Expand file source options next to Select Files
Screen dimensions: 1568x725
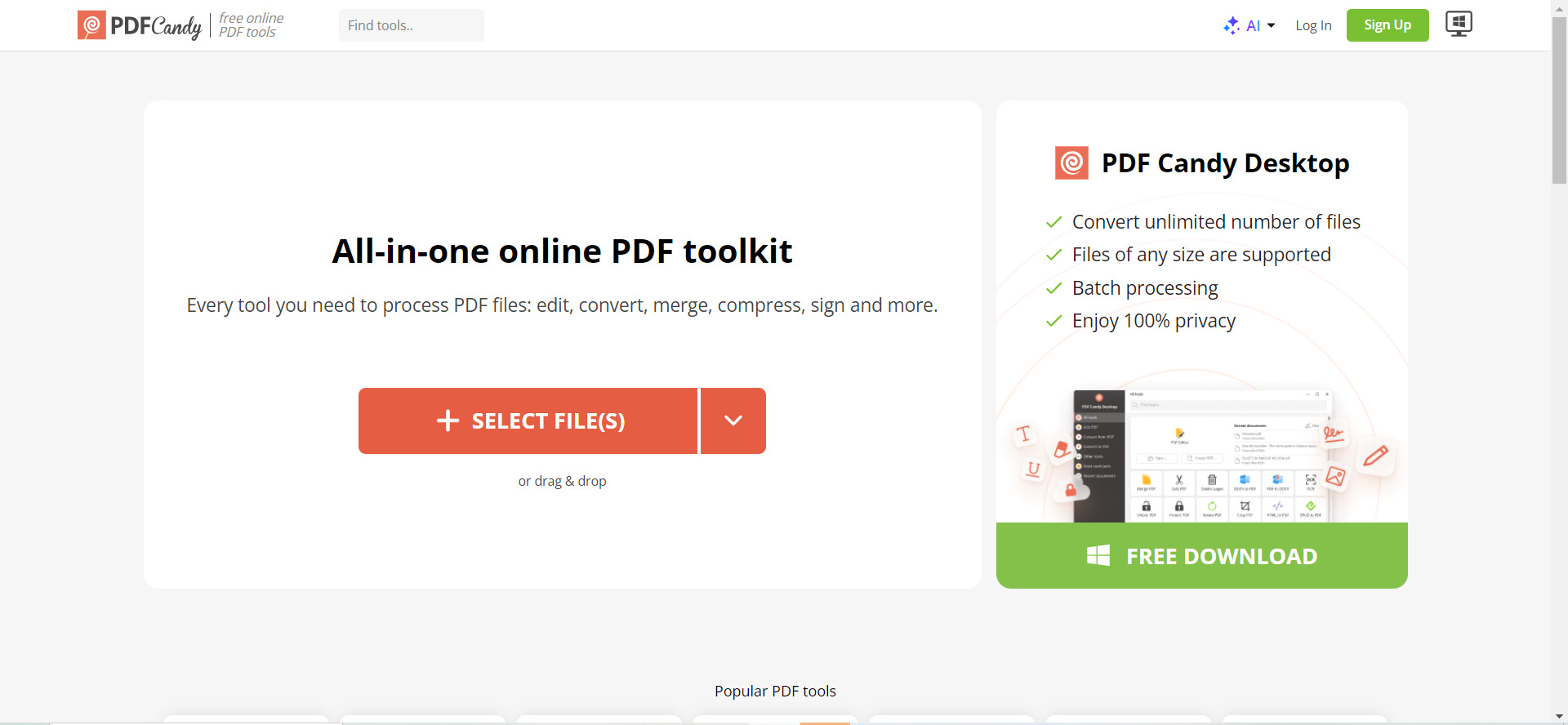(x=733, y=420)
